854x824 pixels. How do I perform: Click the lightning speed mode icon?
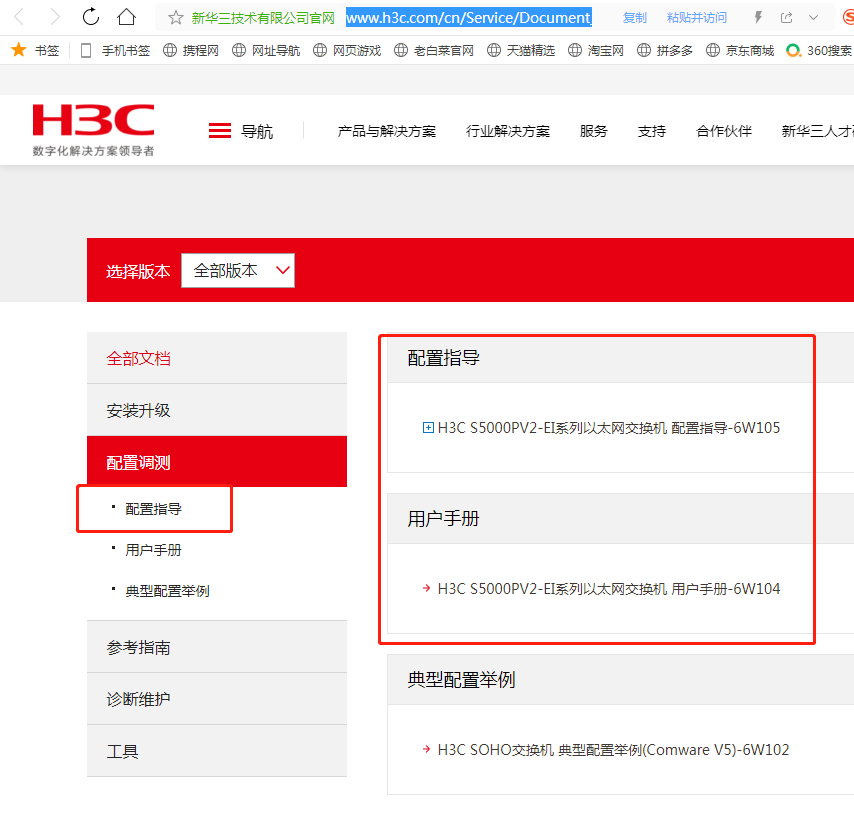pos(758,17)
